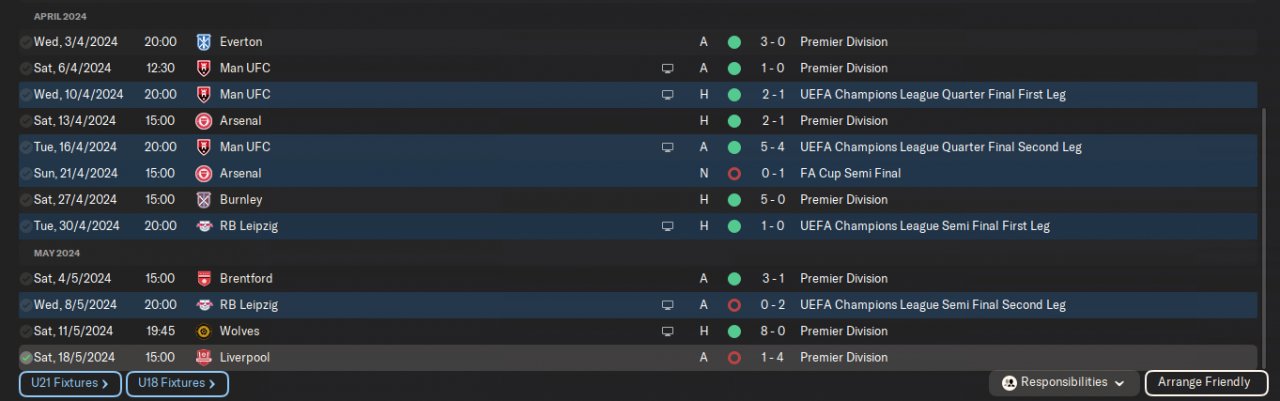Open the 8 - 0 Wolves match result

click(x=770, y=331)
